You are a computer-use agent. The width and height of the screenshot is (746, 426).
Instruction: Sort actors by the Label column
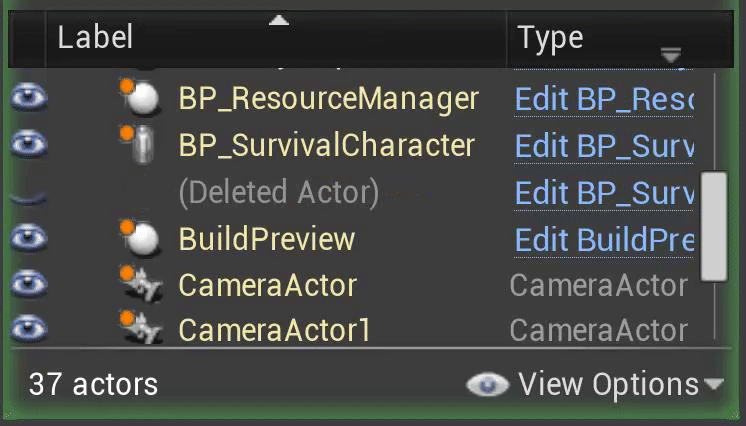pyautogui.click(x=95, y=39)
